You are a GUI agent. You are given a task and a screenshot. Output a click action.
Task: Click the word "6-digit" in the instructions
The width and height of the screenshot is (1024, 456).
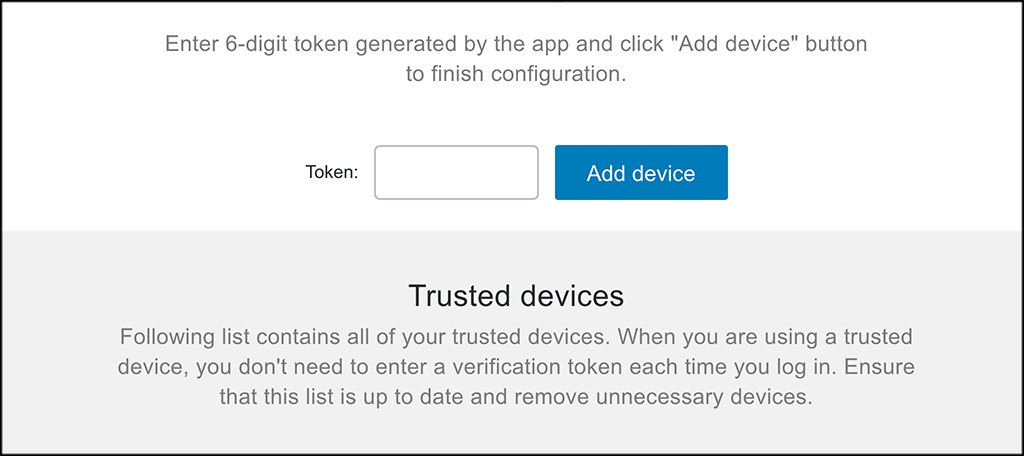[248, 44]
